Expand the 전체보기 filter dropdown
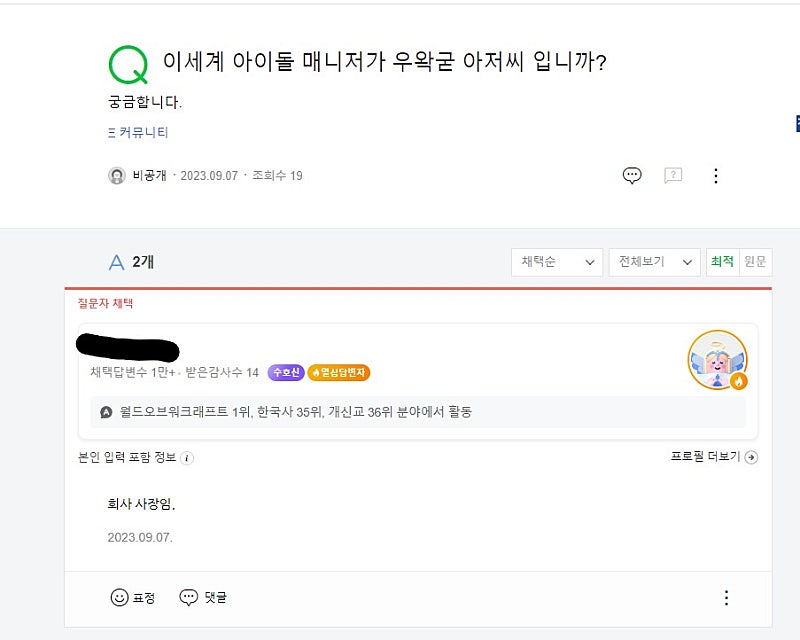800x640 pixels. 654,262
